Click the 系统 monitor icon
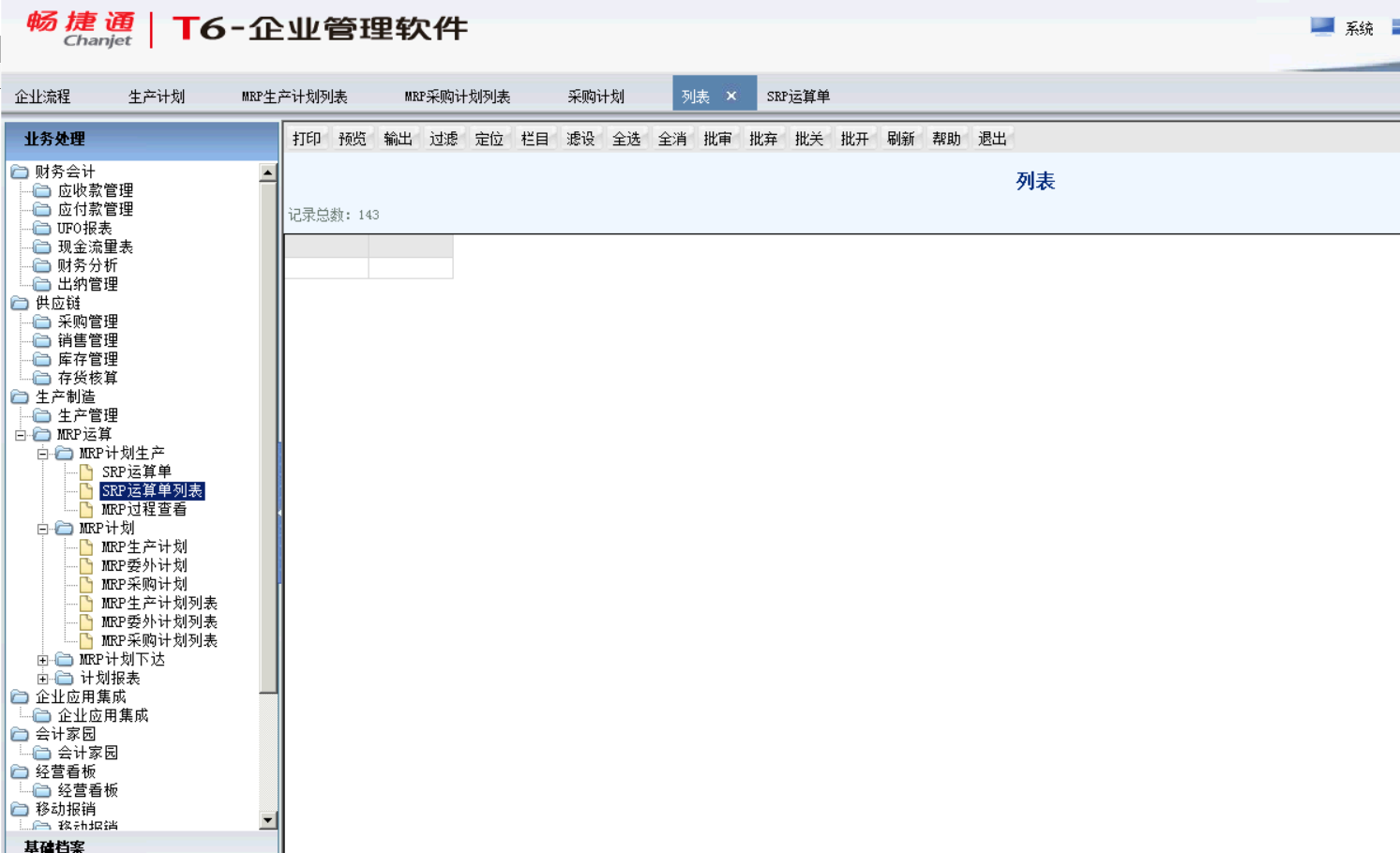1400x853 pixels. [x=1322, y=27]
